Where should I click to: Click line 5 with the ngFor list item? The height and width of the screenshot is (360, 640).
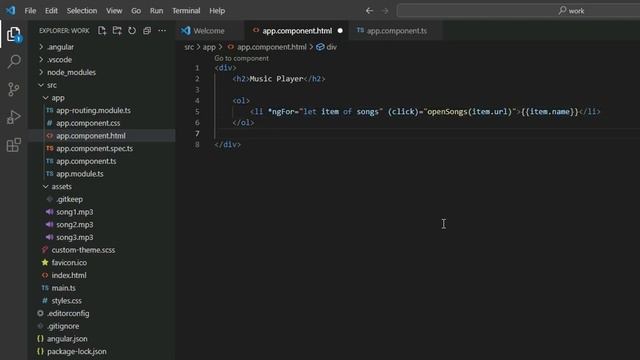425,111
